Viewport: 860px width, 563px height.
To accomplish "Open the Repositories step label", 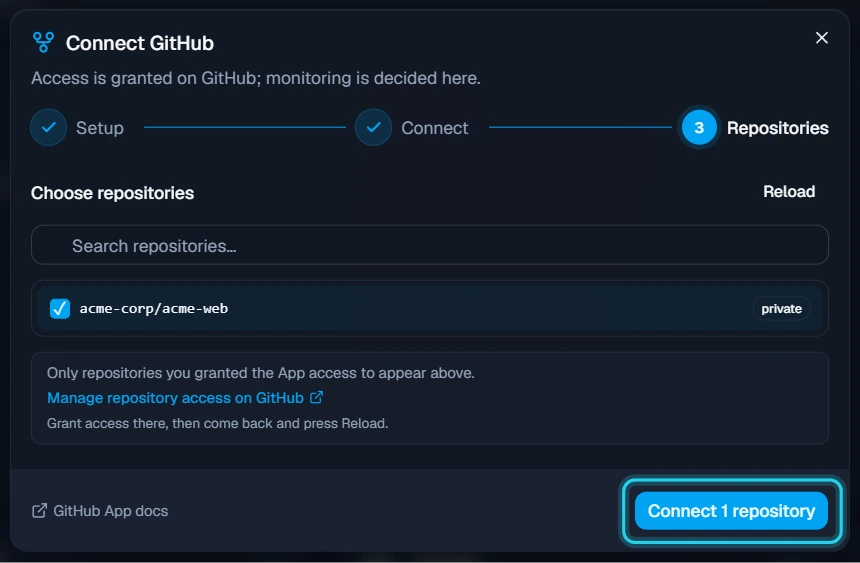I will tap(777, 128).
